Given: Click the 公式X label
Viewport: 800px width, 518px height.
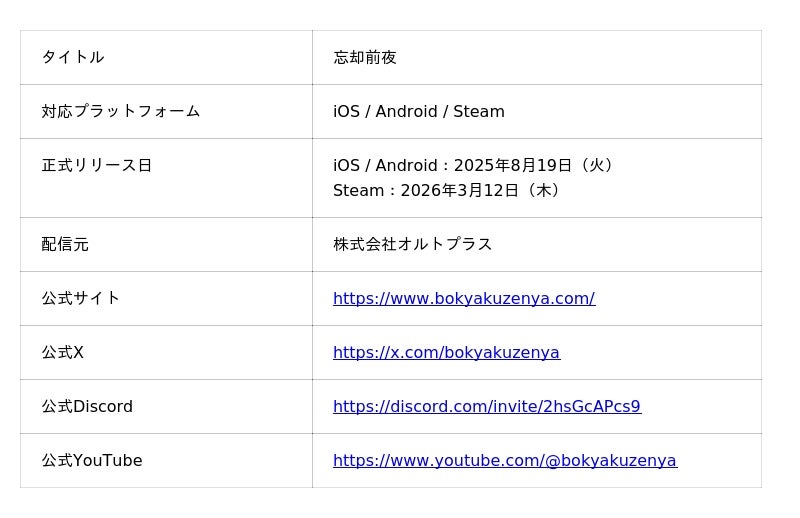Looking at the screenshot, I should click(62, 353).
